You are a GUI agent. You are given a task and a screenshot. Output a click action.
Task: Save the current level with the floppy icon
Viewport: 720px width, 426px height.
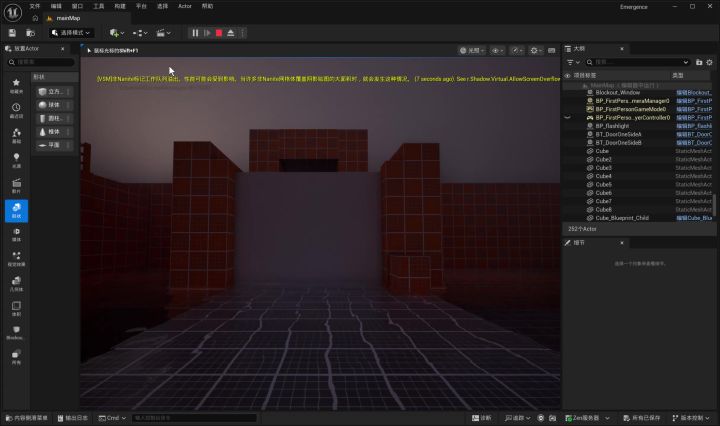tap(12, 33)
